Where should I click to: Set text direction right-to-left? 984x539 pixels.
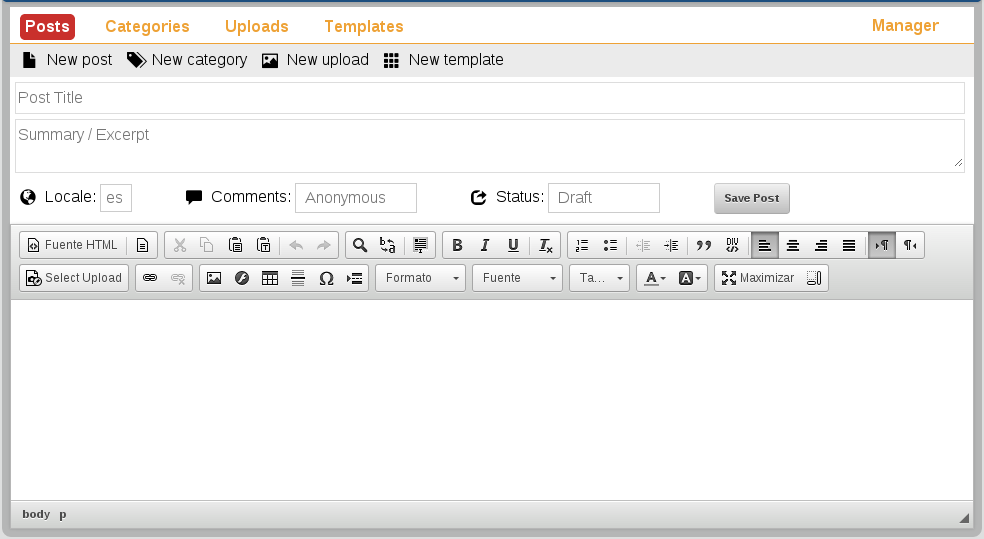[x=910, y=245]
